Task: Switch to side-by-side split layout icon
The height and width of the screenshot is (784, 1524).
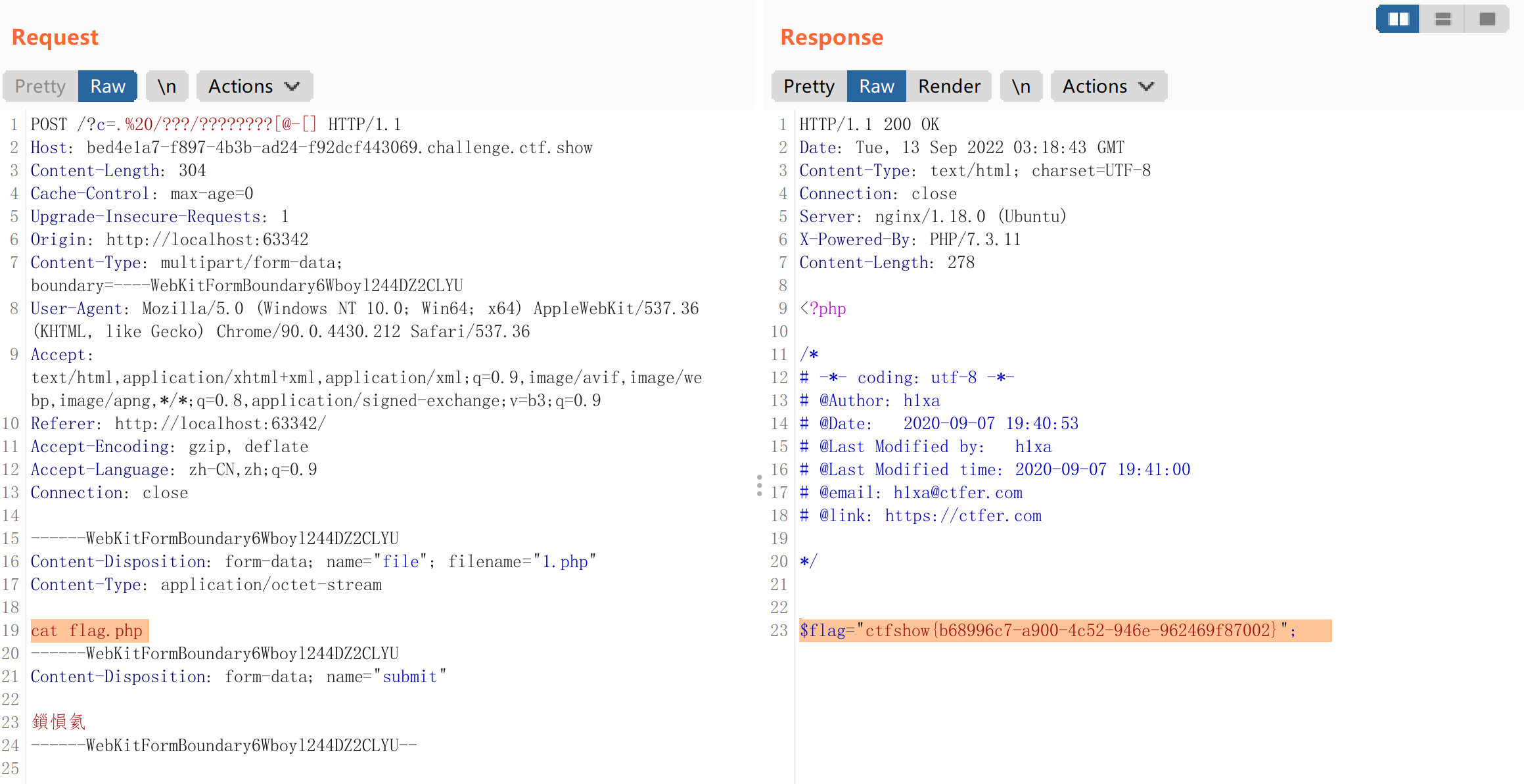Action: pyautogui.click(x=1397, y=19)
